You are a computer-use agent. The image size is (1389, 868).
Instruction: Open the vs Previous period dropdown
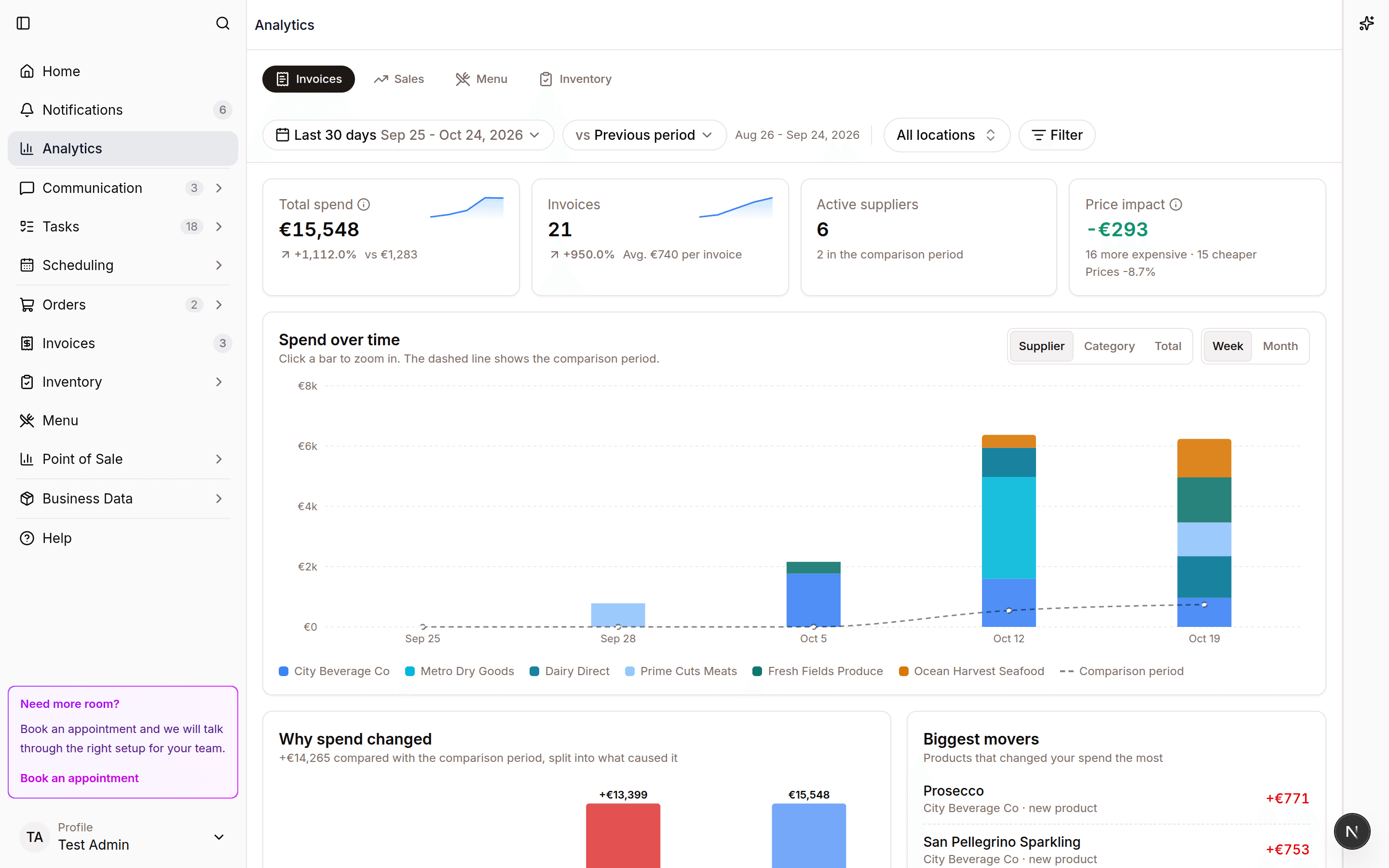(644, 135)
